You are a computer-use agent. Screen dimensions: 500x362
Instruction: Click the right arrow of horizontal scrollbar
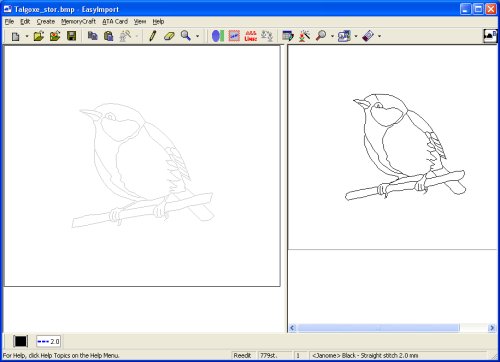pyautogui.click(x=492, y=328)
